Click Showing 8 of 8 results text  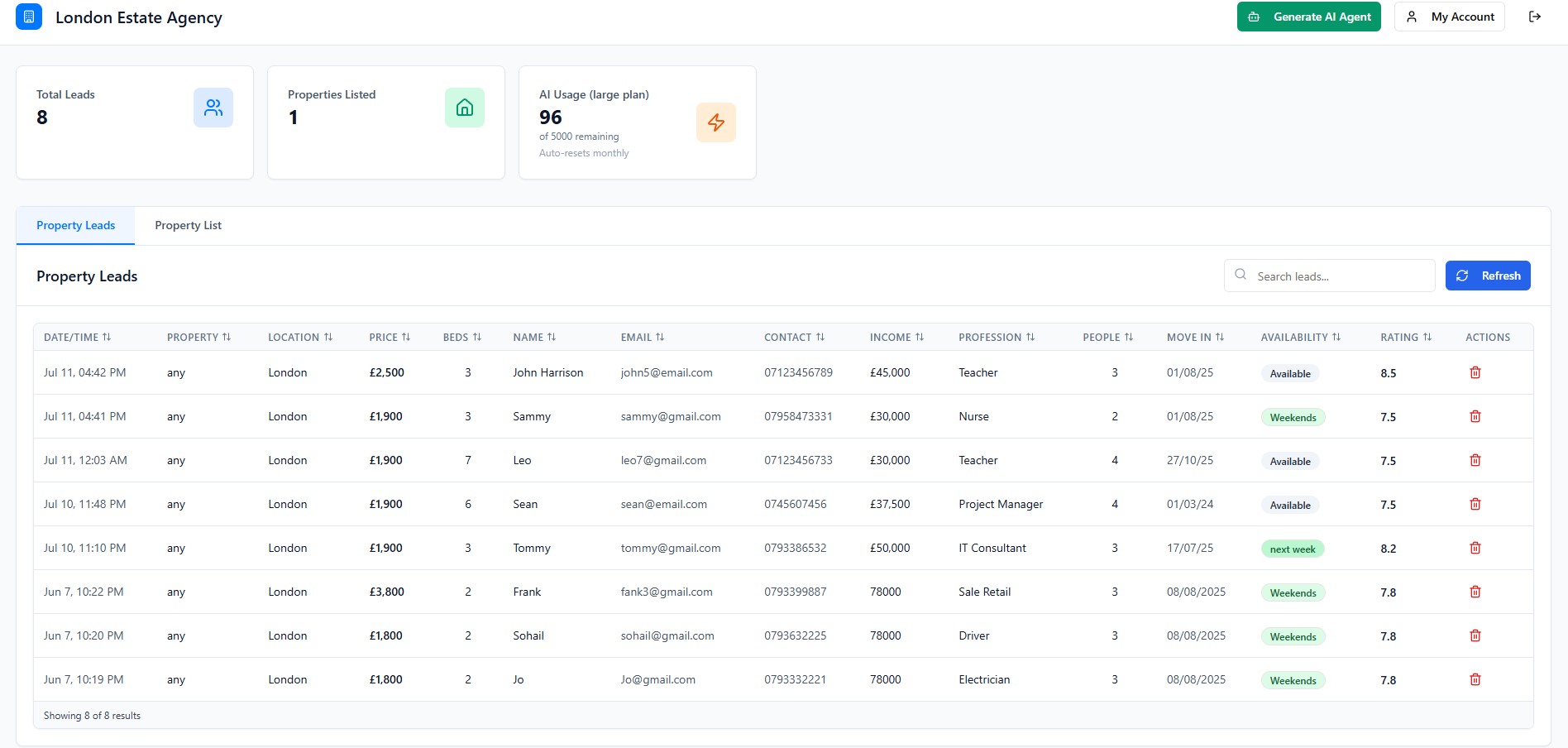click(x=92, y=716)
